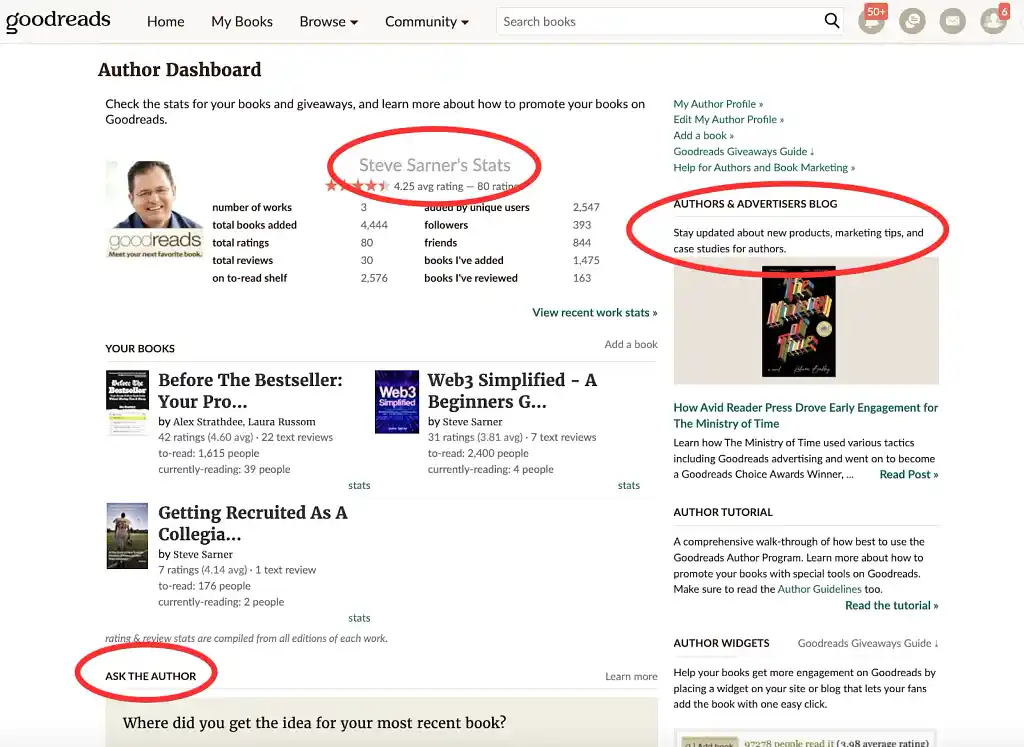Open the group discussions icon
1024x747 pixels.
coord(912,21)
